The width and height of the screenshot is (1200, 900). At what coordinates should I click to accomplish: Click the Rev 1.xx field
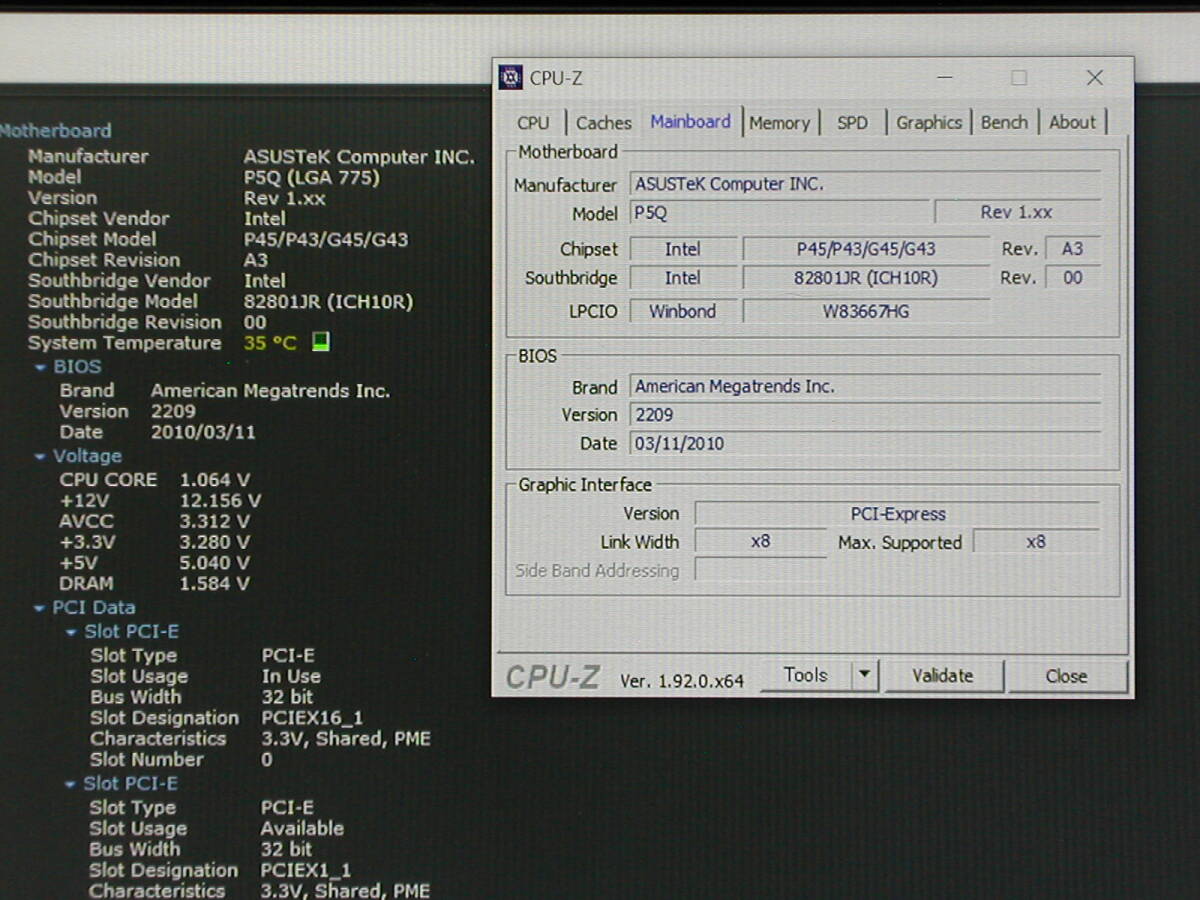1017,212
